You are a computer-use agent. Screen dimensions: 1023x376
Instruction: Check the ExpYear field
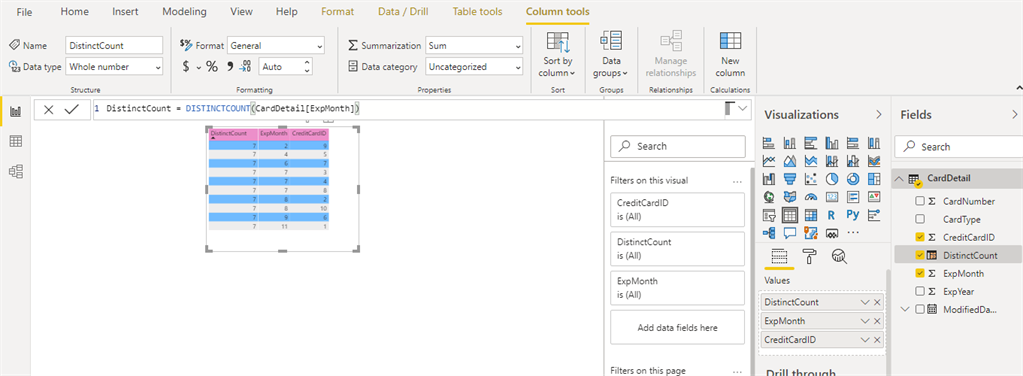[x=920, y=291]
